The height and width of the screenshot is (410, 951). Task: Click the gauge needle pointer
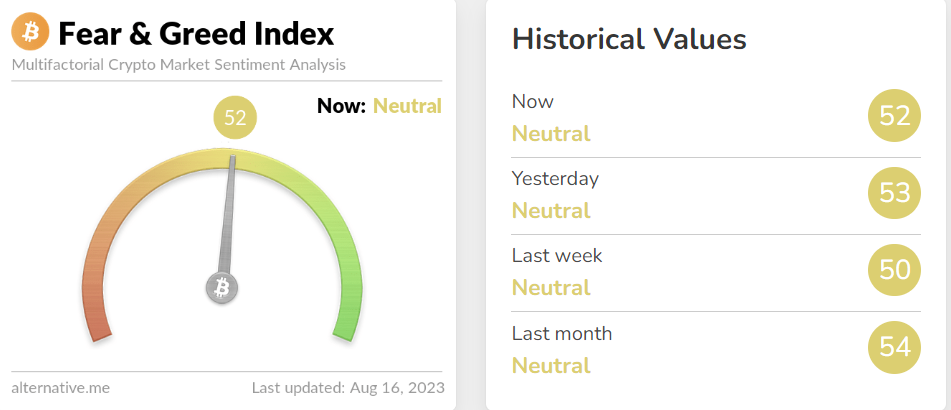[x=228, y=215]
